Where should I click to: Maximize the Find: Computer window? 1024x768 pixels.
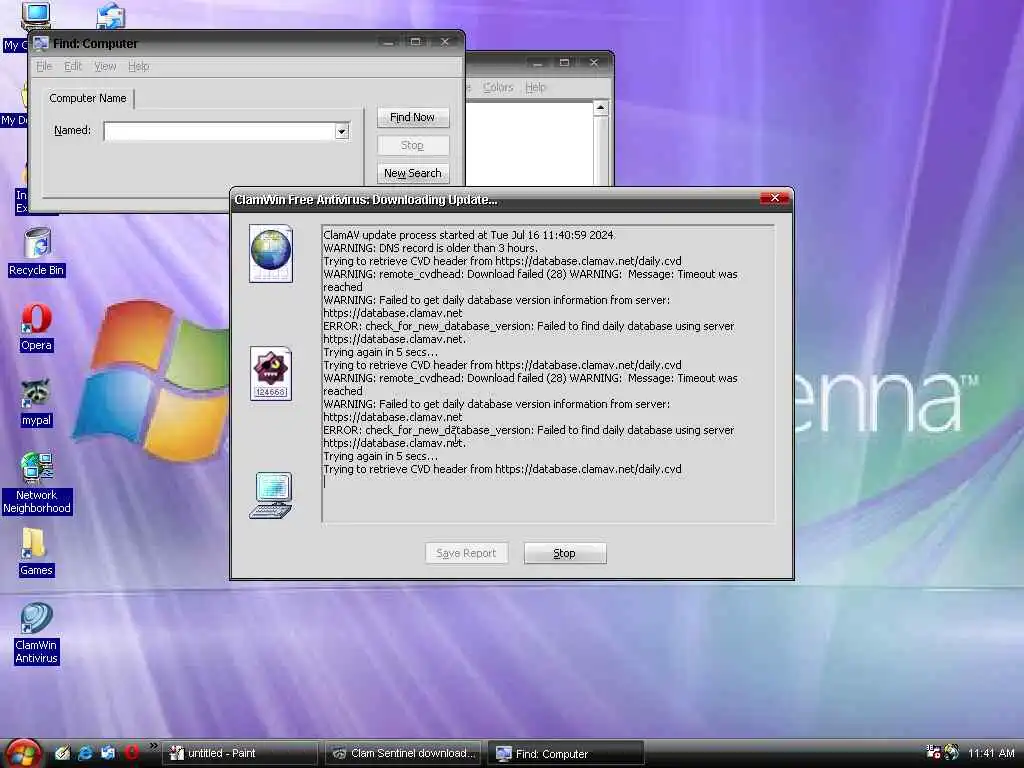point(415,42)
